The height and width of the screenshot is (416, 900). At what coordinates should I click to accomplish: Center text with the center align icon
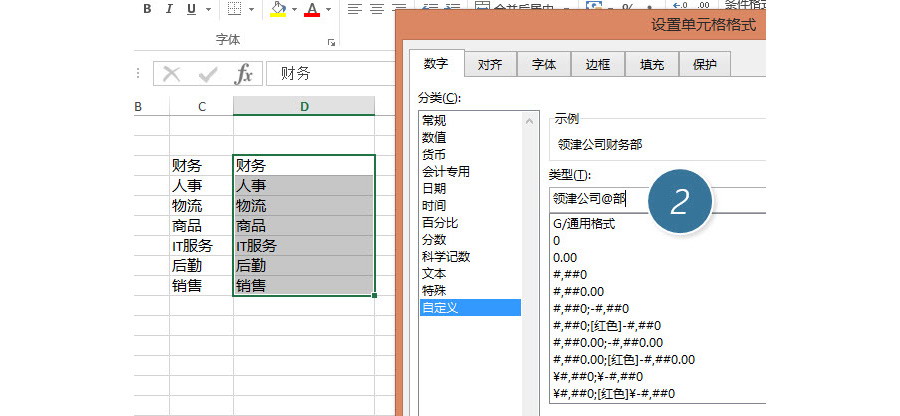377,9
